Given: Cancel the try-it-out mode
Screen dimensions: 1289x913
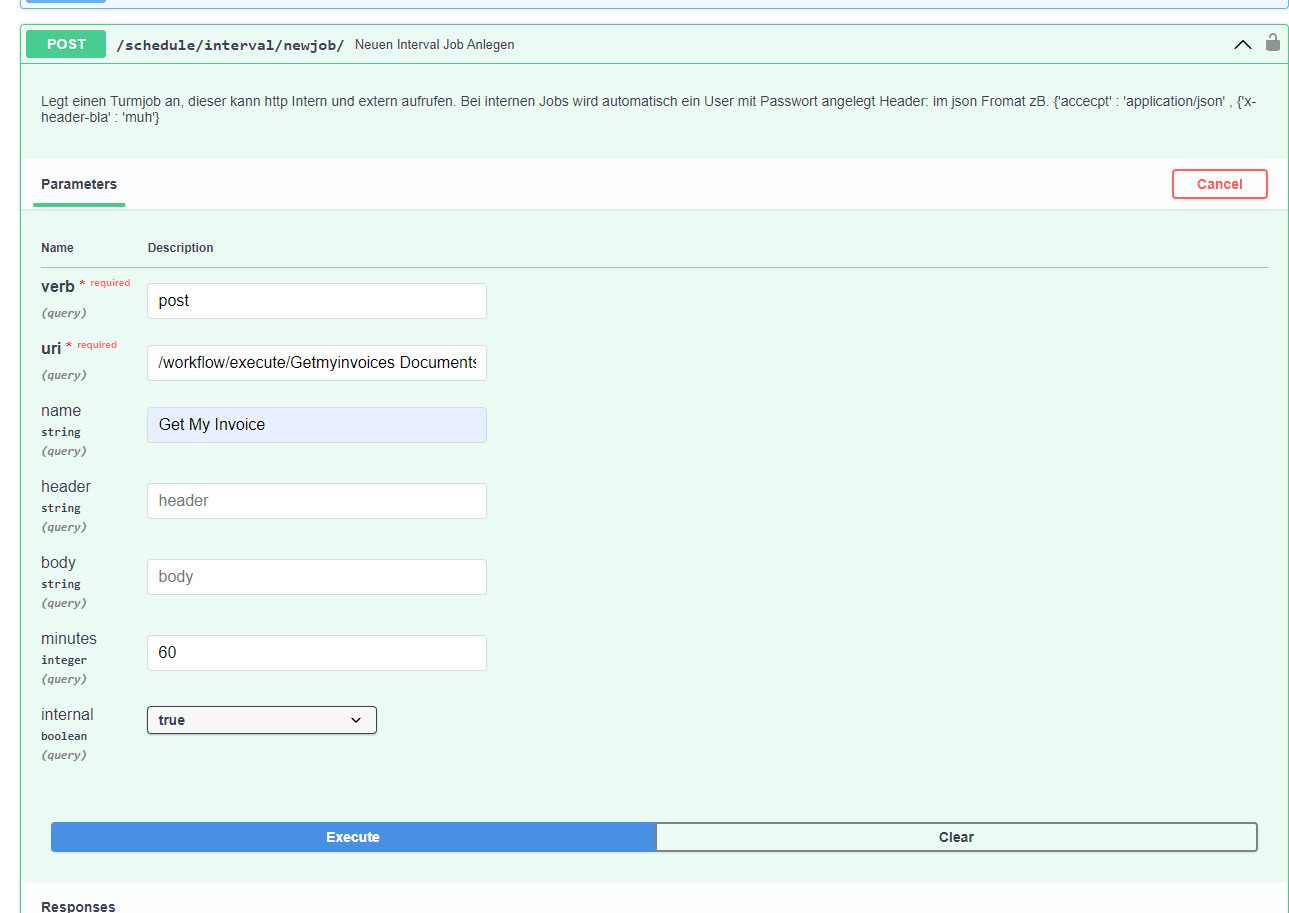Looking at the screenshot, I should coord(1219,184).
